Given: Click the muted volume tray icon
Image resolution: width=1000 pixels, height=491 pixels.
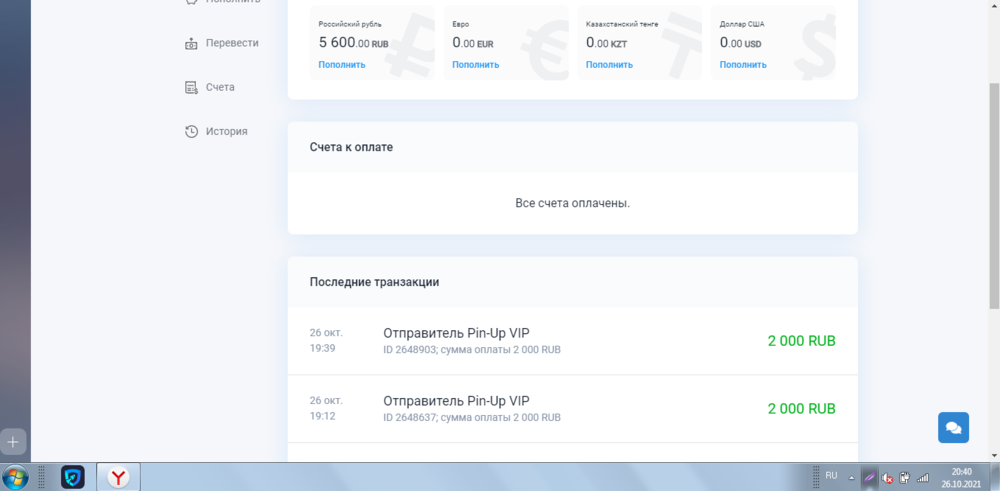Looking at the screenshot, I should click(886, 478).
